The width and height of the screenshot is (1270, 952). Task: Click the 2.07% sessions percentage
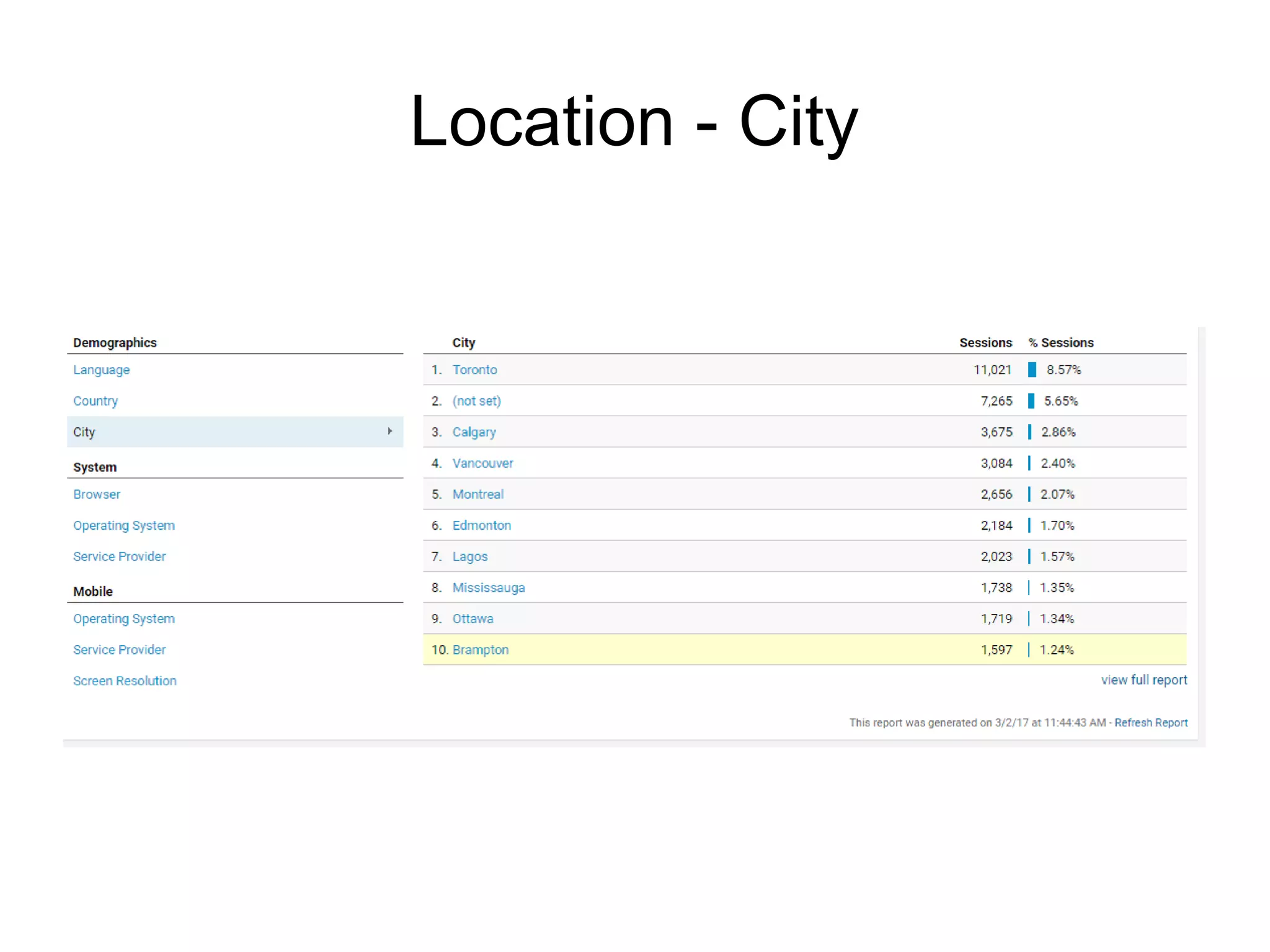(1057, 494)
